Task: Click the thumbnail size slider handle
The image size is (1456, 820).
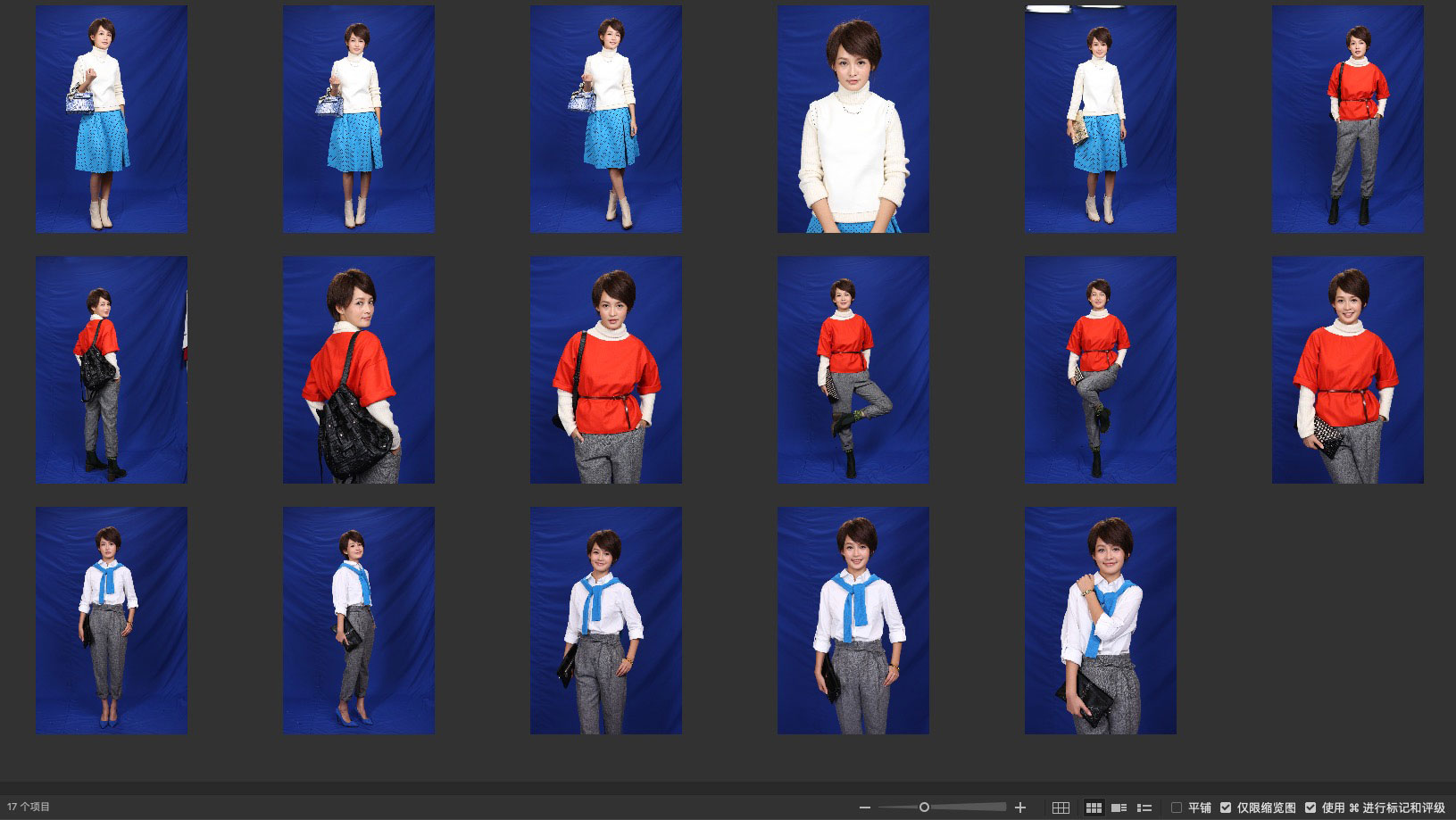Action: [x=924, y=808]
